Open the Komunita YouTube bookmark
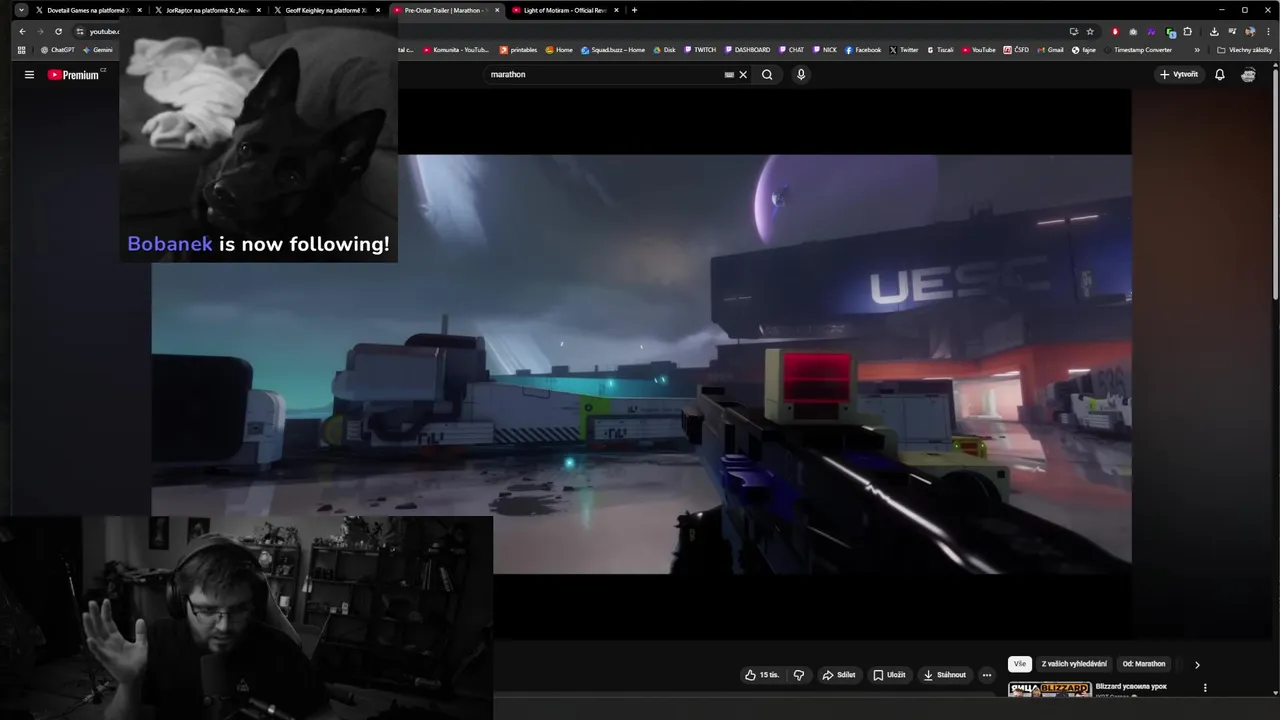The width and height of the screenshot is (1280, 720). (456, 50)
